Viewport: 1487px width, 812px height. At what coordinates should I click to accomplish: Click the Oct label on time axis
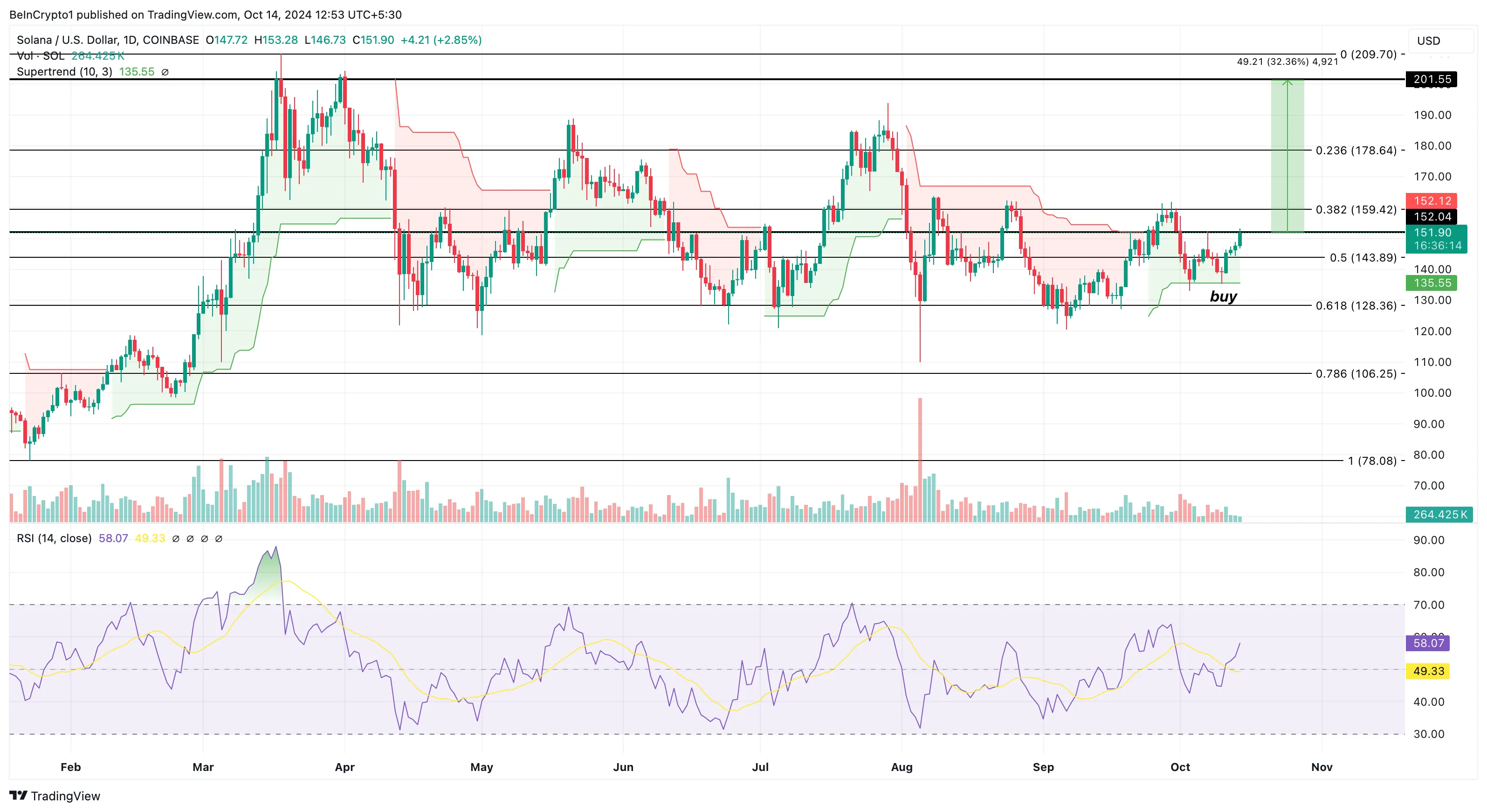click(1180, 767)
